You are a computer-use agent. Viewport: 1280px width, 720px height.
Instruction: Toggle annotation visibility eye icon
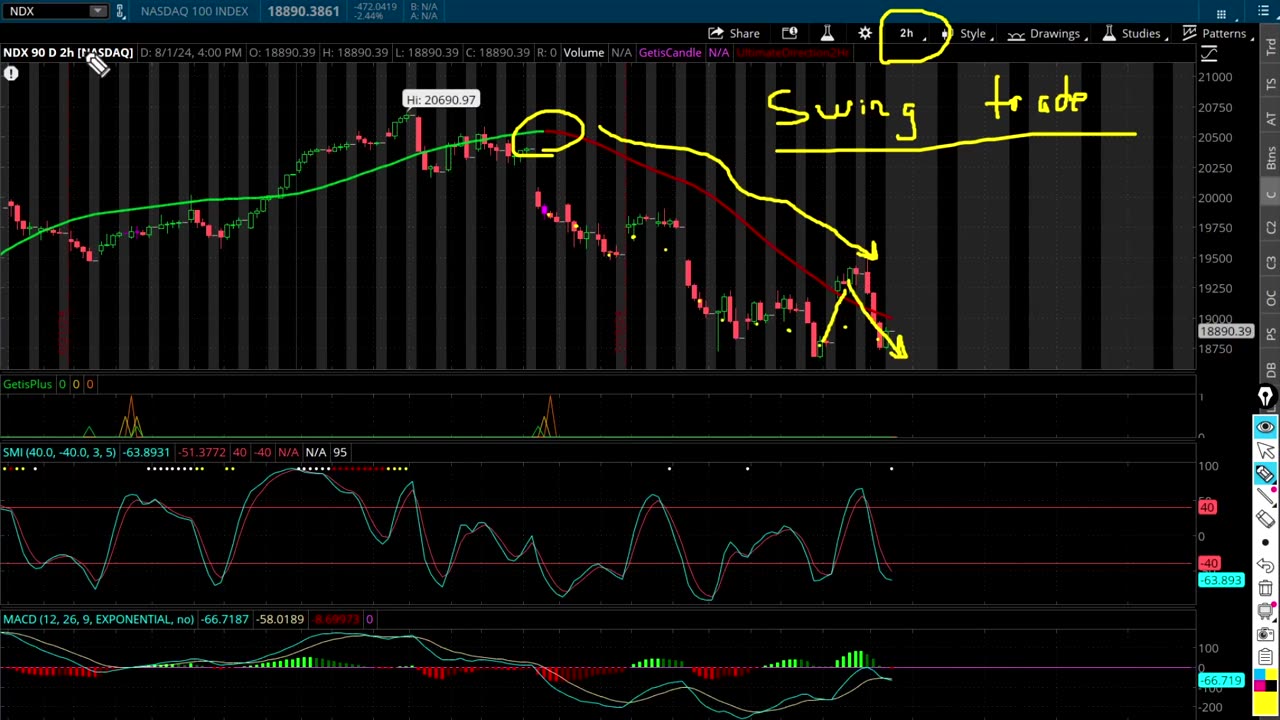tap(1265, 427)
